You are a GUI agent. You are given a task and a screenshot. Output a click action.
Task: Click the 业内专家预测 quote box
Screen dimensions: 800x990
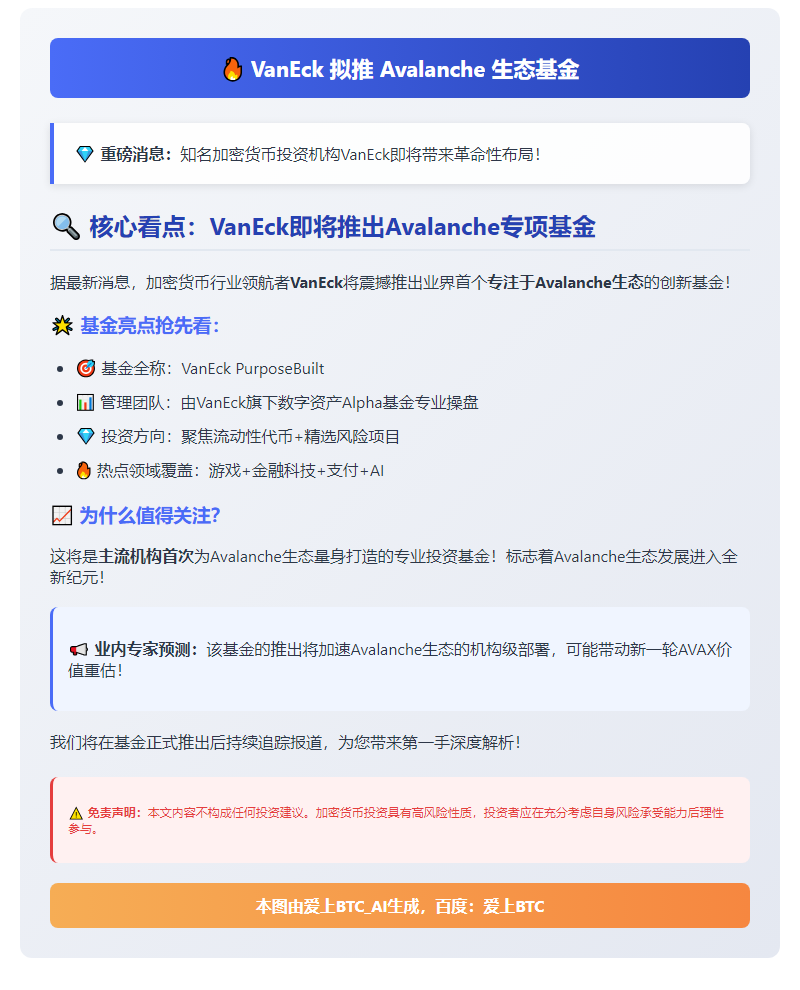click(x=400, y=659)
